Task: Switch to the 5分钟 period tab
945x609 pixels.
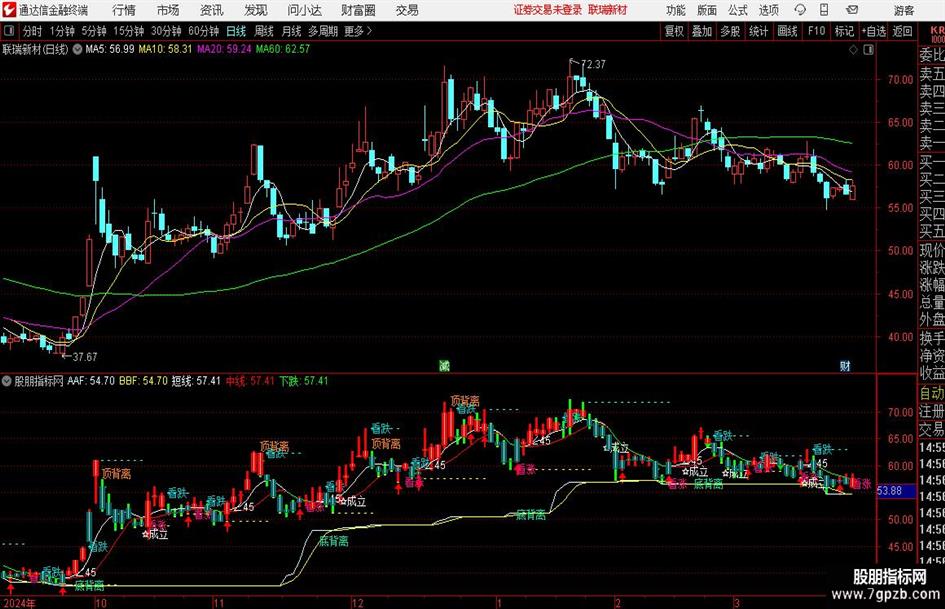Action: (94, 31)
